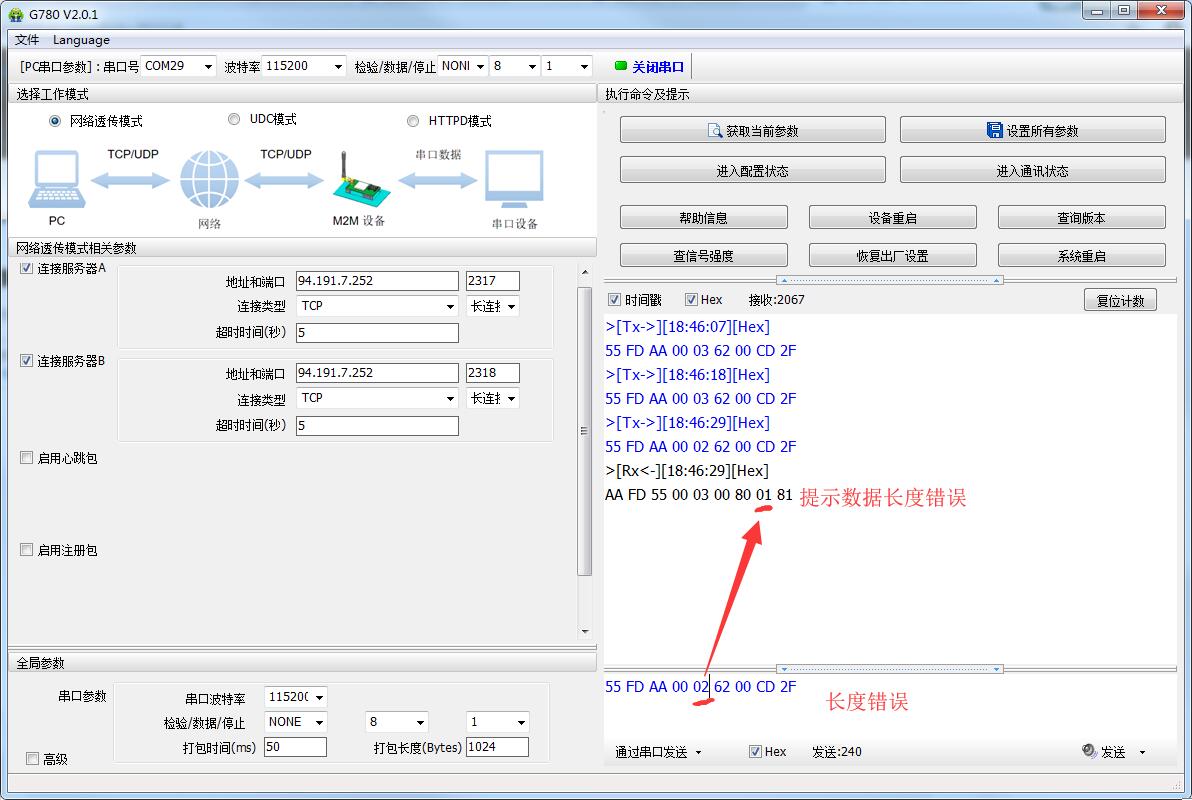Click the green serial port status indicator
The width and height of the screenshot is (1192, 800).
pos(621,66)
